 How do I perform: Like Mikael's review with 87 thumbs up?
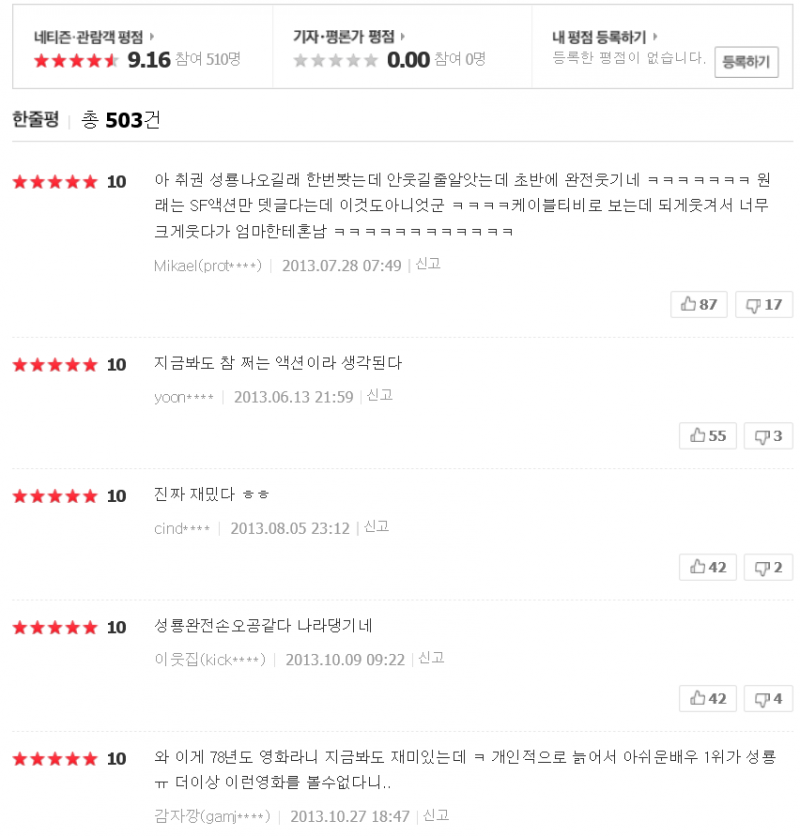[x=699, y=304]
